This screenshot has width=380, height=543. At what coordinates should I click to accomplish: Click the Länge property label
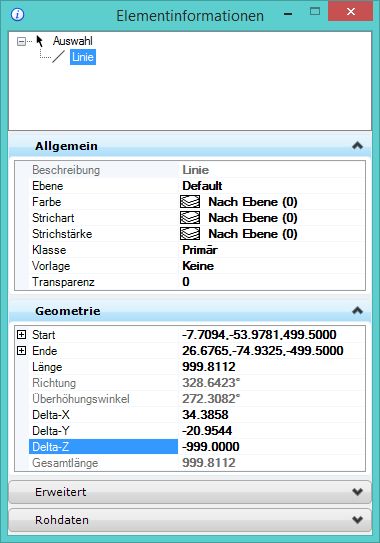pyautogui.click(x=47, y=367)
